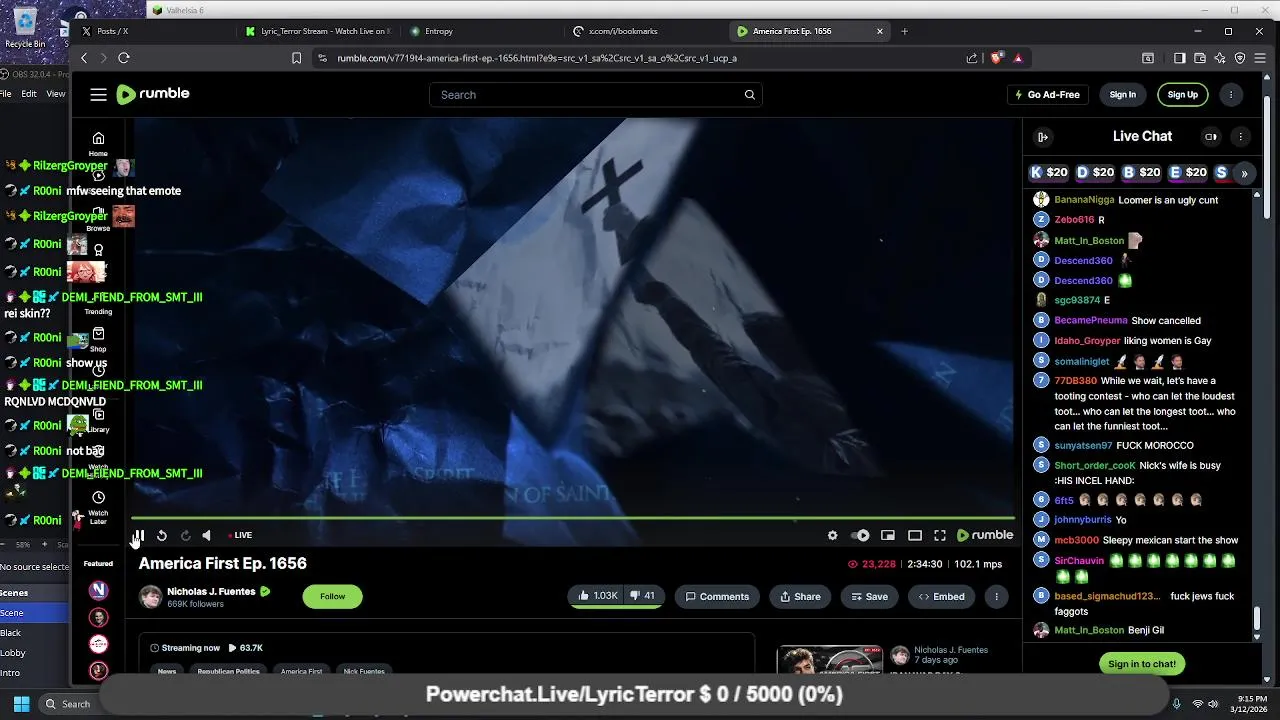The image size is (1280, 720).
Task: Click the News tag
Action: 167,671
